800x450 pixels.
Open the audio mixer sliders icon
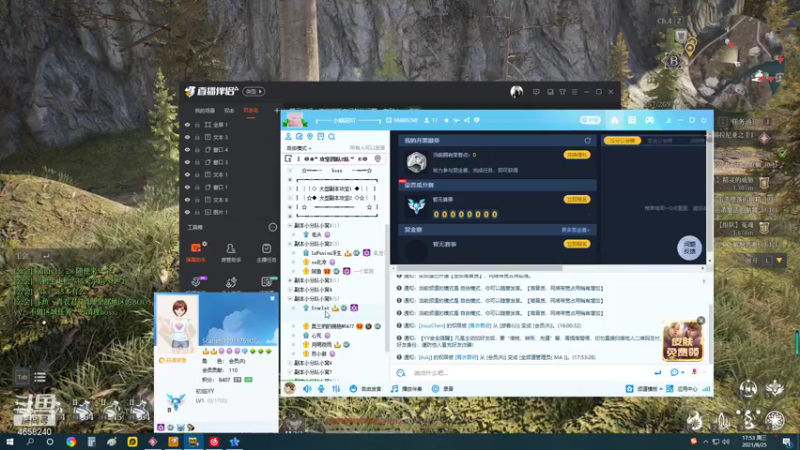coord(336,389)
